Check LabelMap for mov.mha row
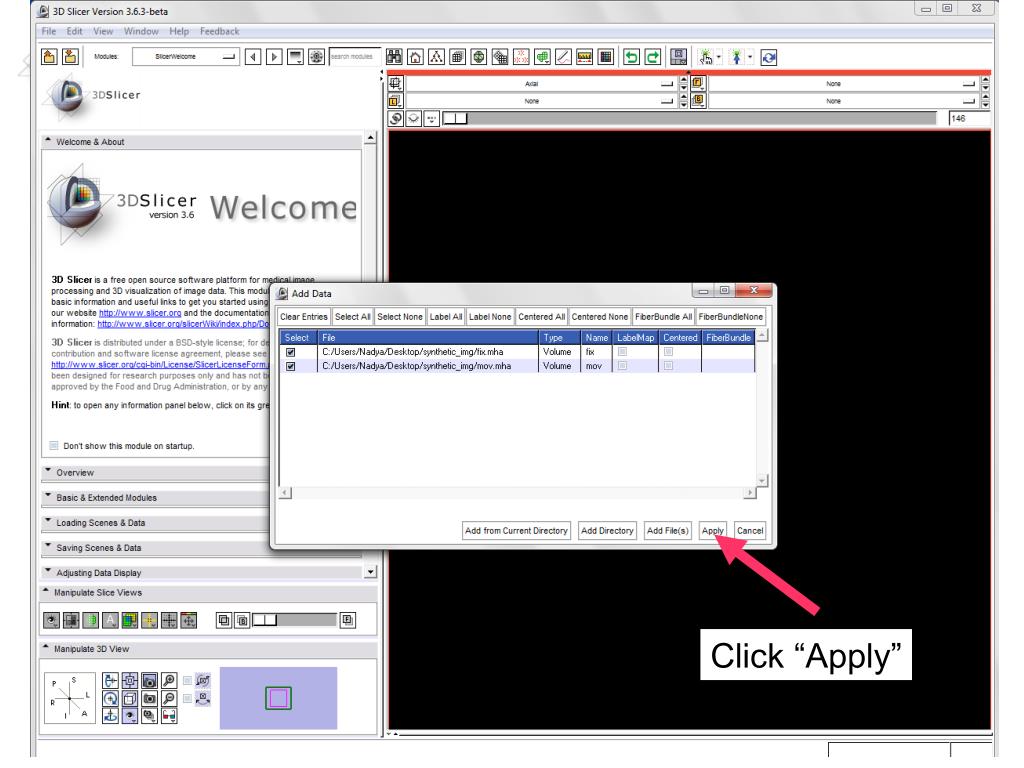Screen dimensions: 1024x768 622,366
